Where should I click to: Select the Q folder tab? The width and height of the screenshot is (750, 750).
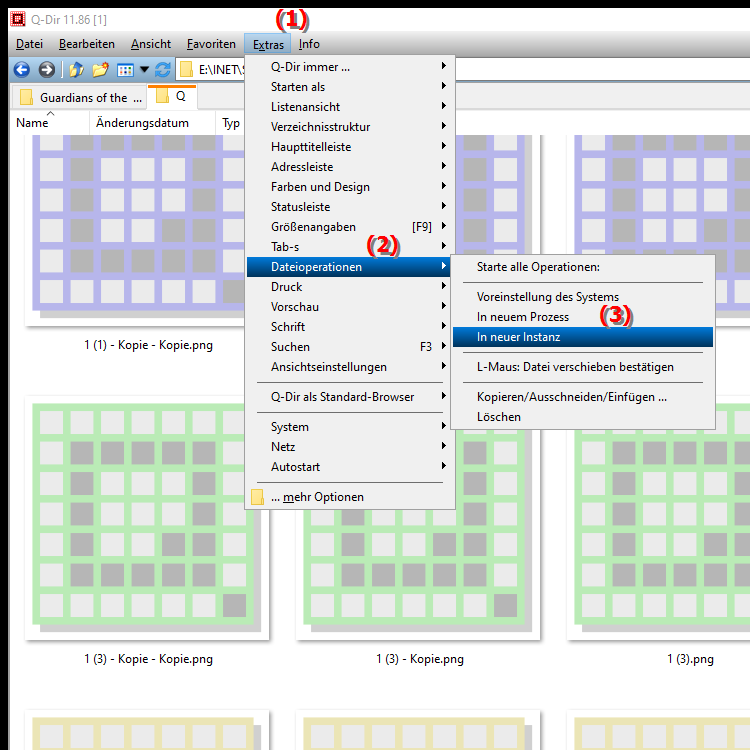[x=172, y=96]
